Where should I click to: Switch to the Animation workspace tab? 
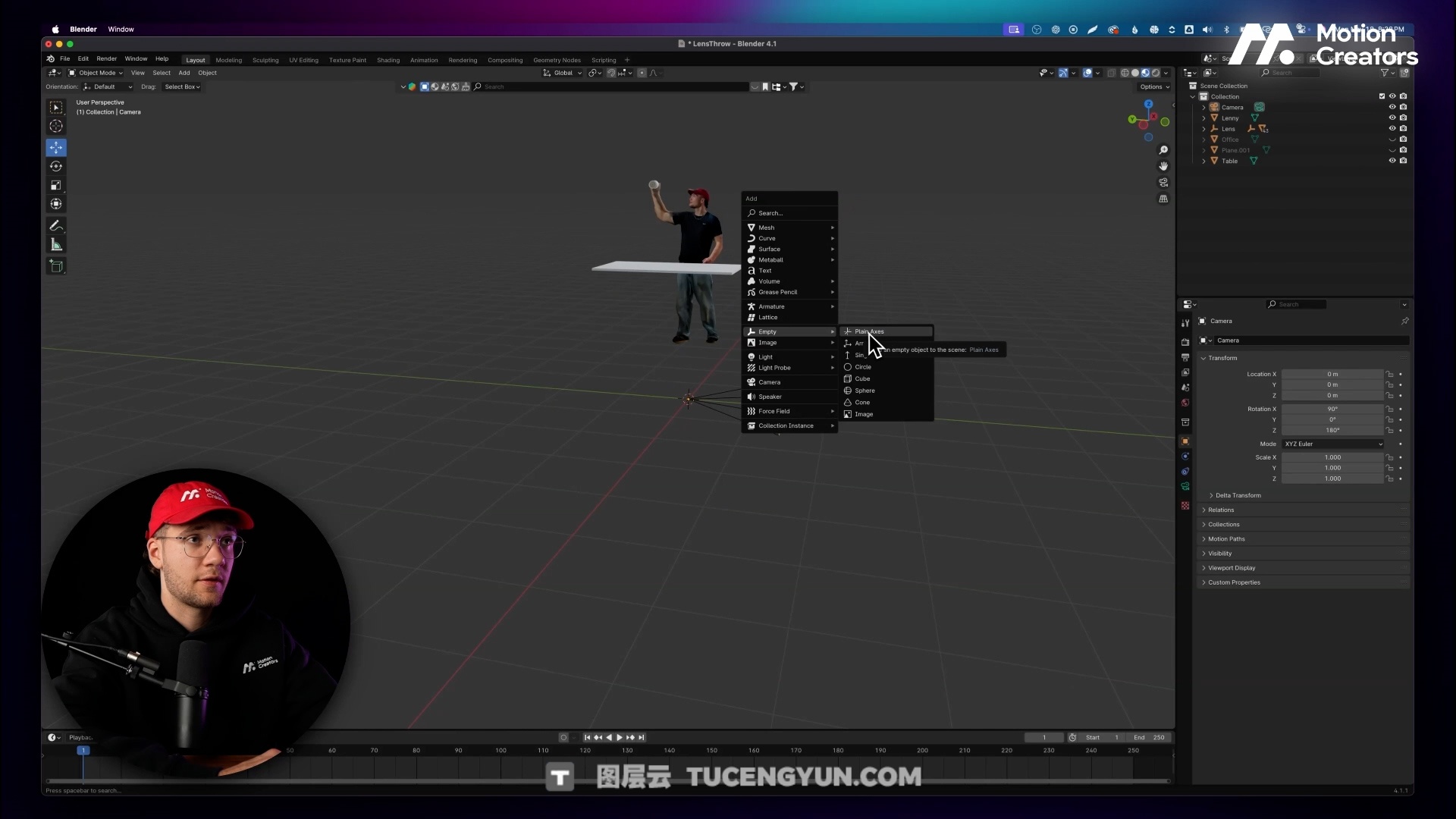pyautogui.click(x=424, y=60)
